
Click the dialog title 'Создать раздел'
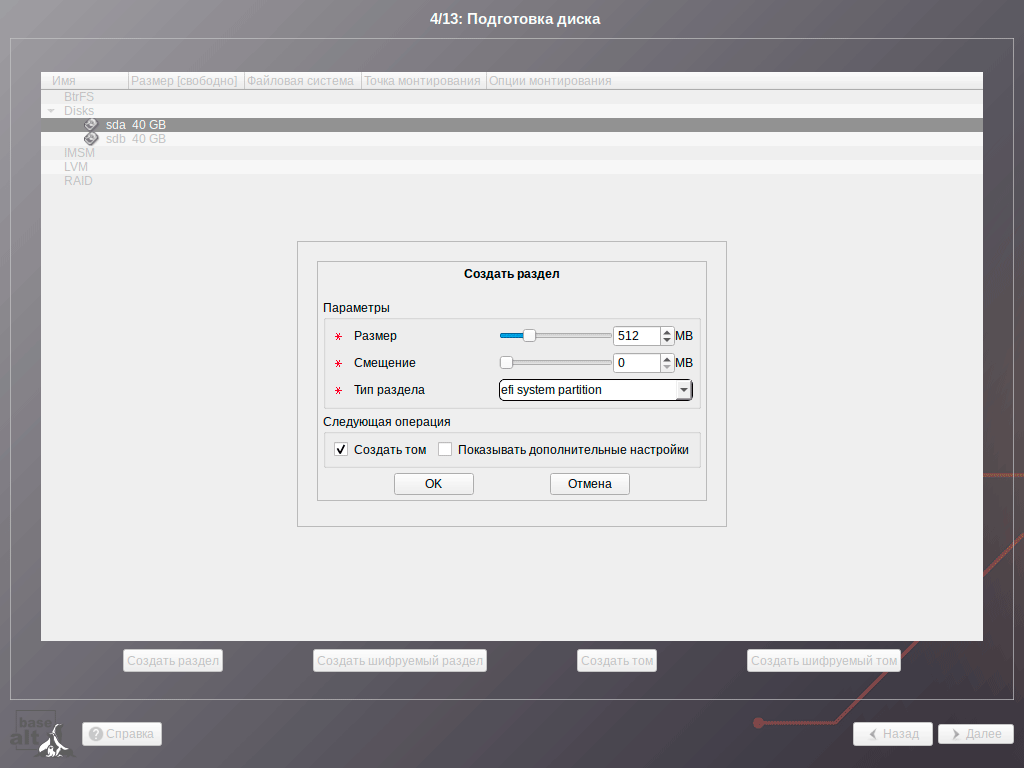(x=511, y=274)
